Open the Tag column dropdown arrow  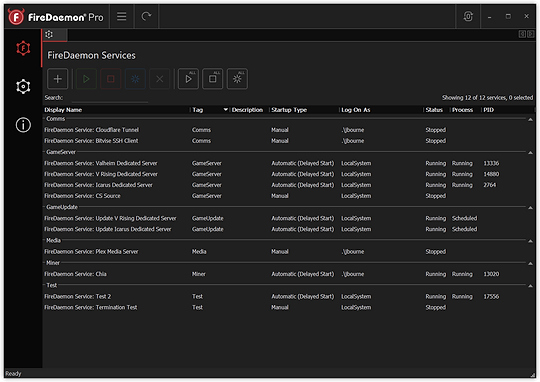[x=226, y=110]
